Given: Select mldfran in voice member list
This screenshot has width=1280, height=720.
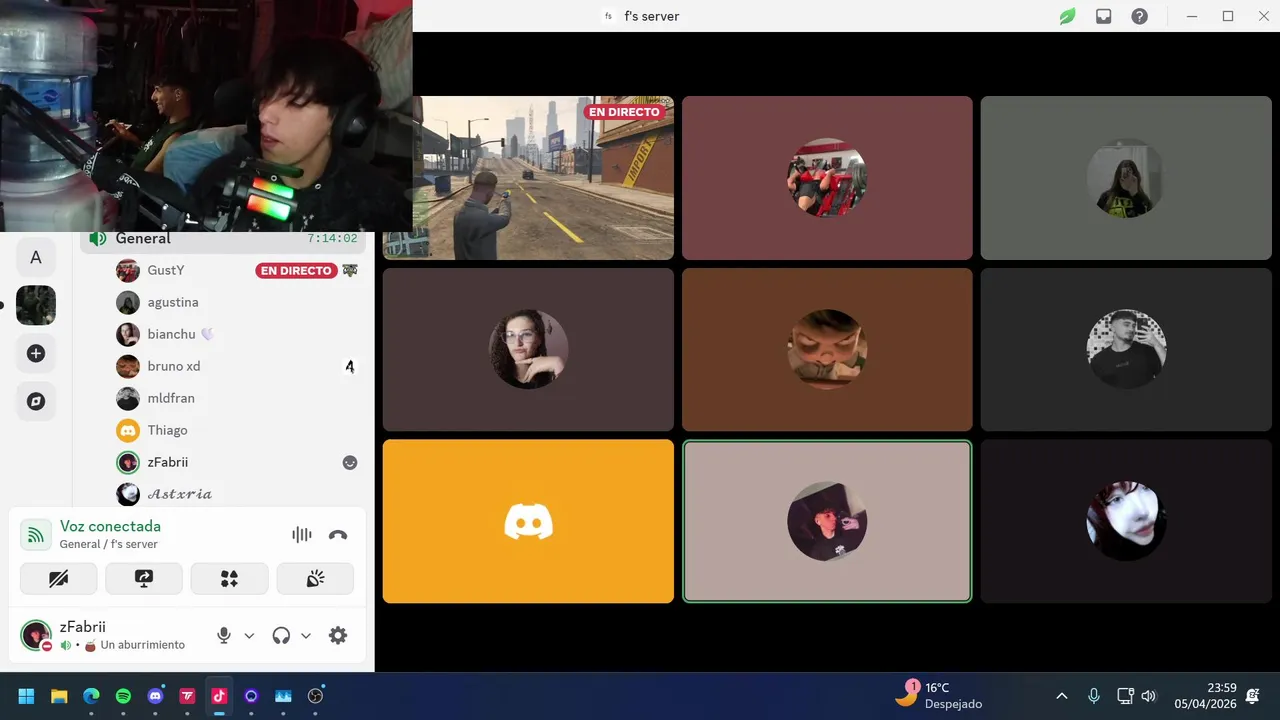Looking at the screenshot, I should [x=237, y=398].
